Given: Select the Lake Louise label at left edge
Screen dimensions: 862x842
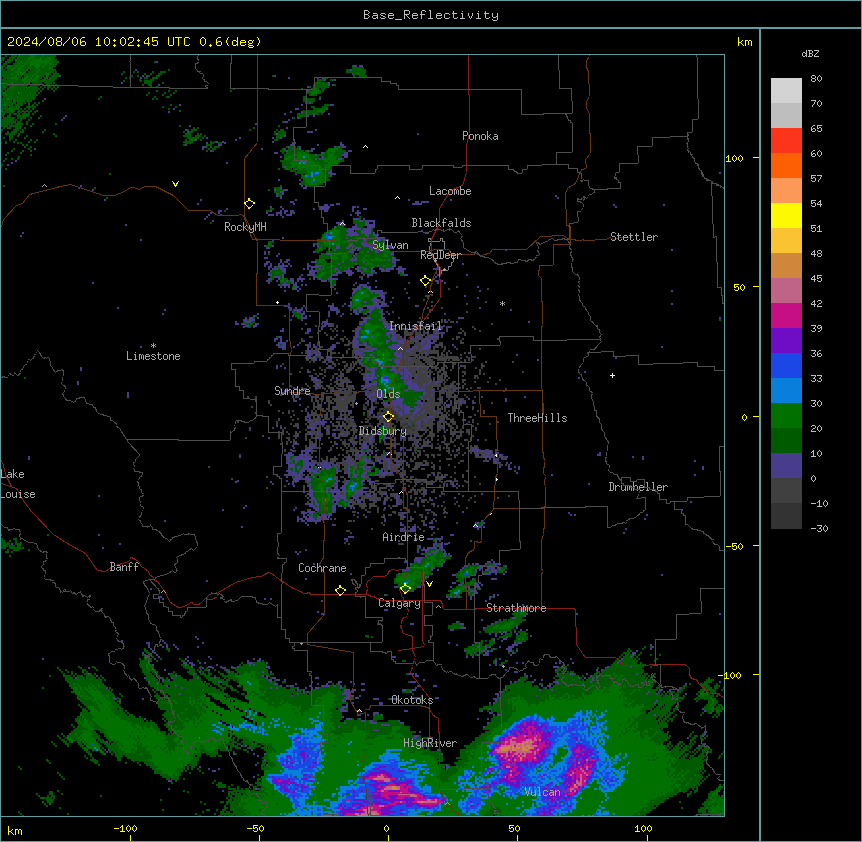Looking at the screenshot, I should (x=18, y=484).
